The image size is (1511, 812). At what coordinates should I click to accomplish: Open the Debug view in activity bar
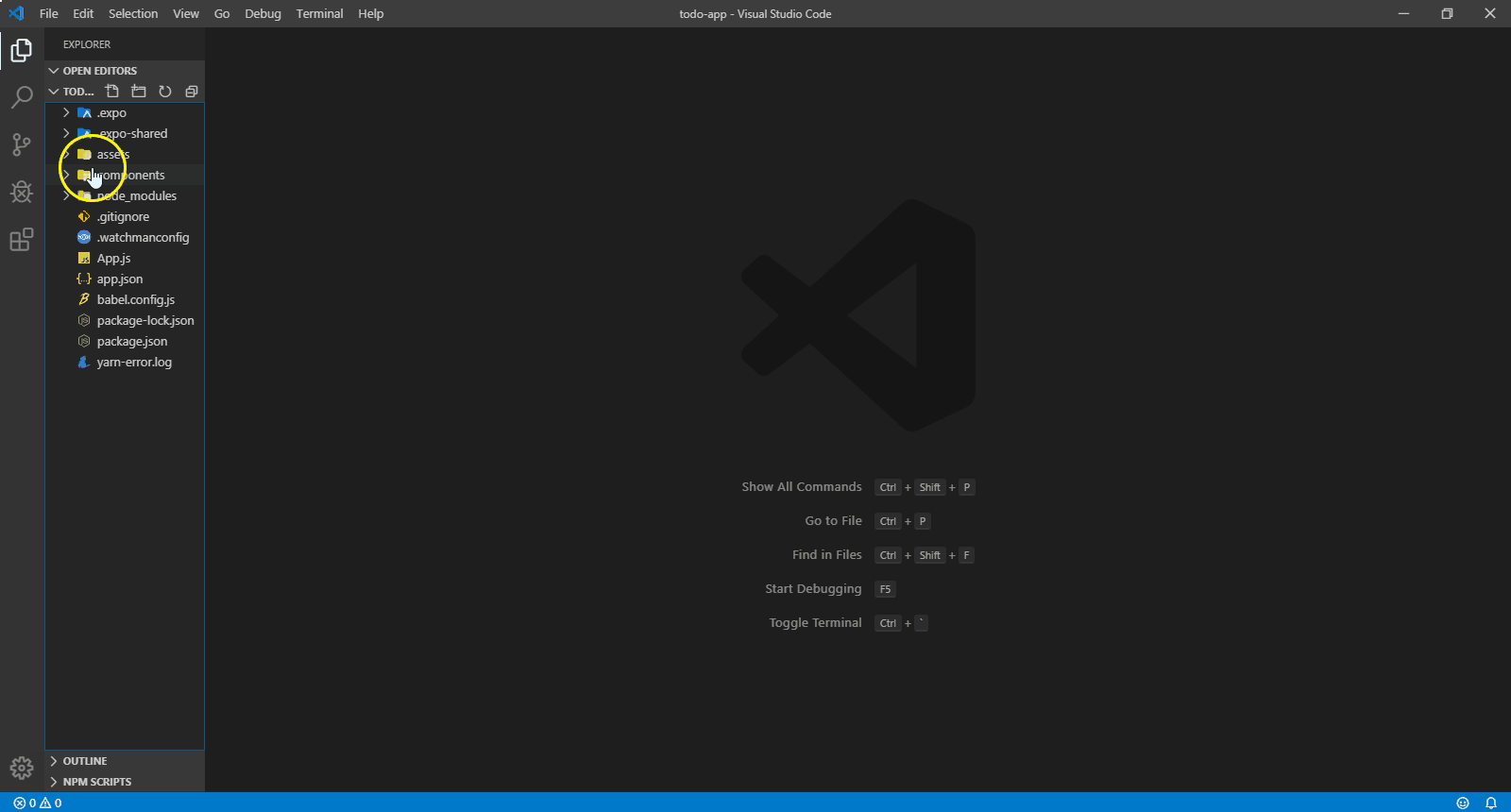(x=22, y=192)
